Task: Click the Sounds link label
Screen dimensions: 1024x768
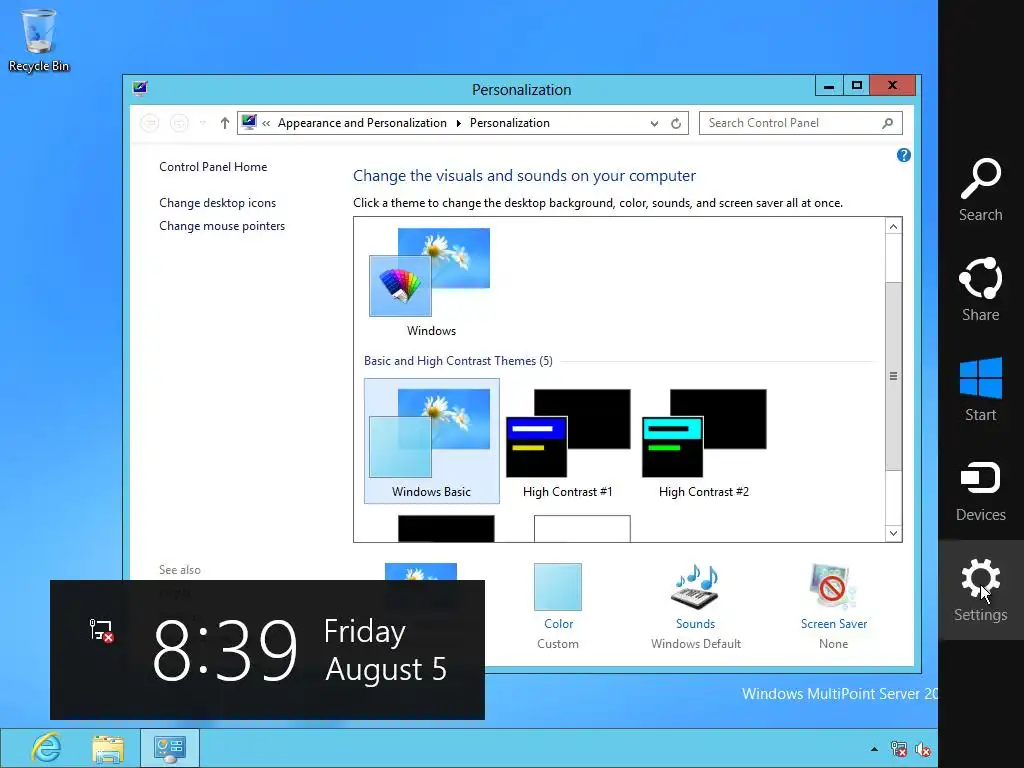Action: [x=696, y=624]
